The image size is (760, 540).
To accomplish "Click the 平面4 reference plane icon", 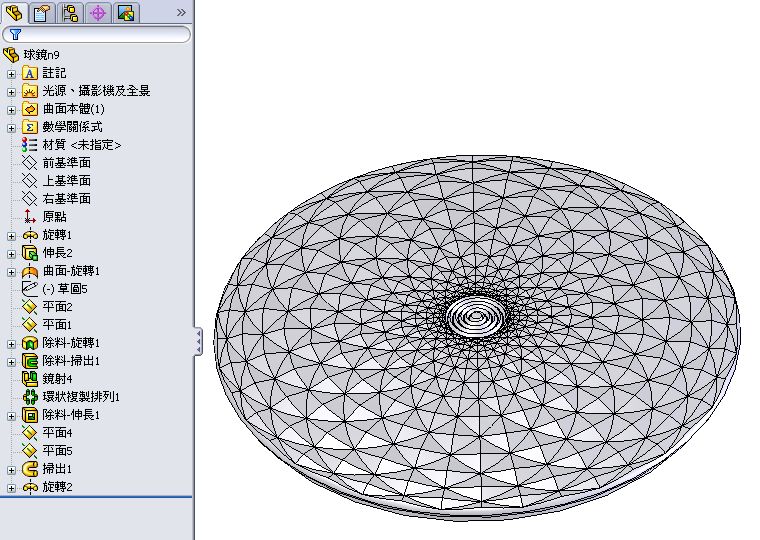I will click(x=30, y=433).
